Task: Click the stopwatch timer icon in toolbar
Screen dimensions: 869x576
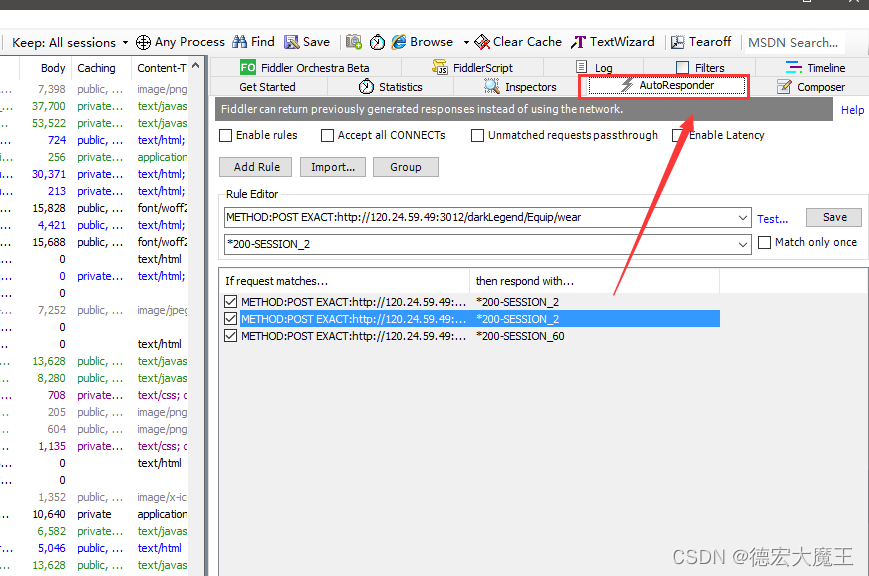Action: (x=377, y=42)
